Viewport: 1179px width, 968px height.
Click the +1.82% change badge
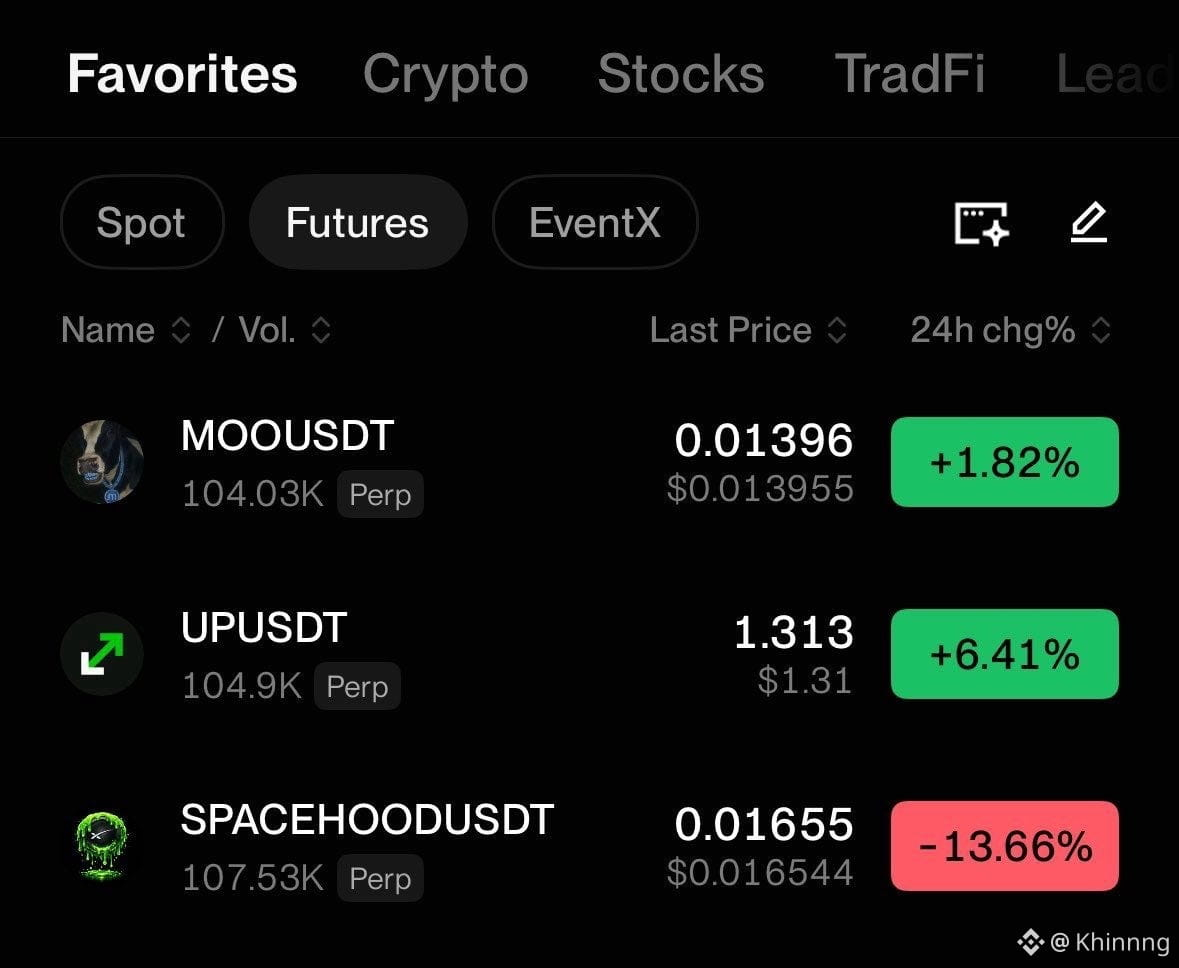point(1005,462)
